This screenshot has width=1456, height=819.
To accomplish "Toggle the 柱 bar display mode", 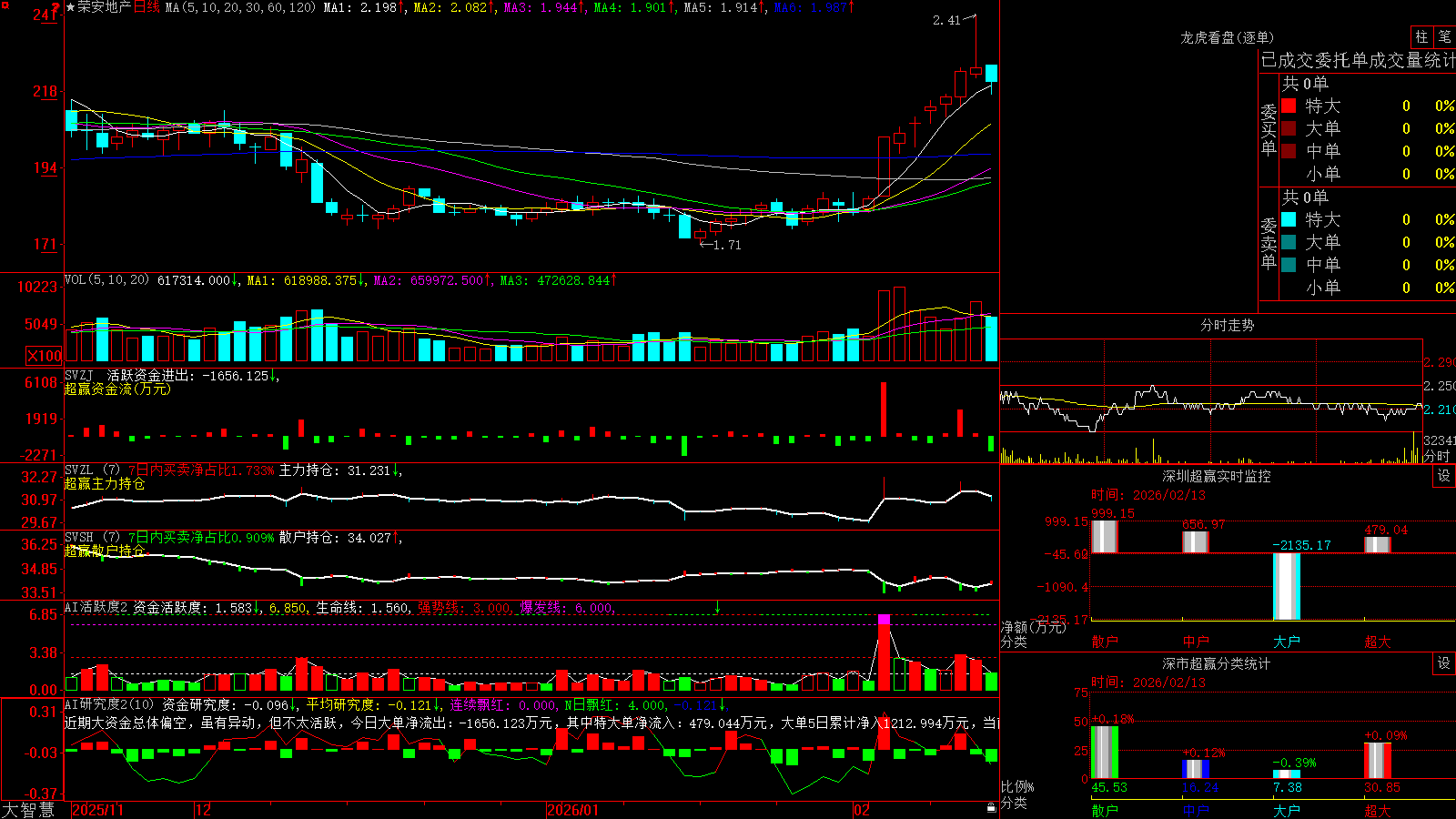I will pyautogui.click(x=1421, y=36).
